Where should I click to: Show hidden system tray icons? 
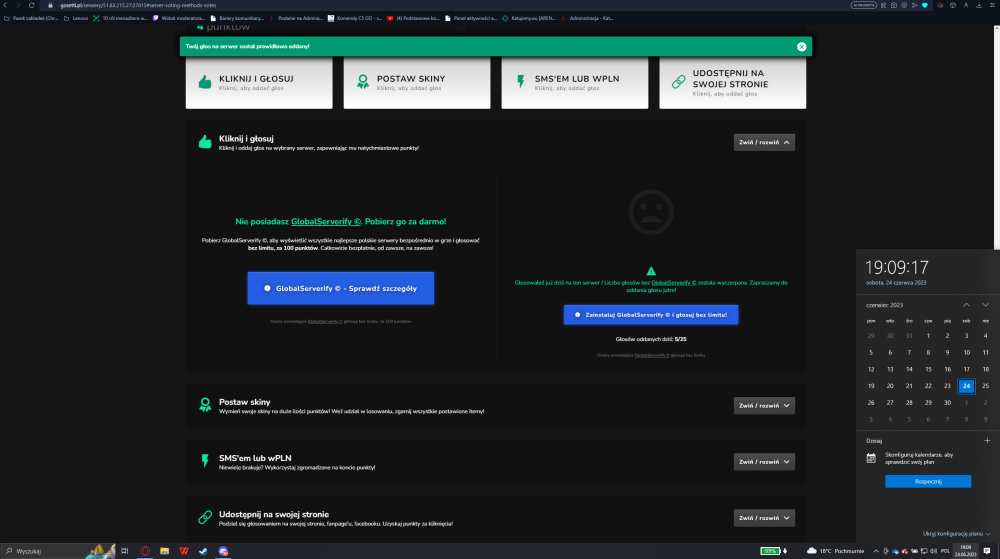click(x=876, y=551)
